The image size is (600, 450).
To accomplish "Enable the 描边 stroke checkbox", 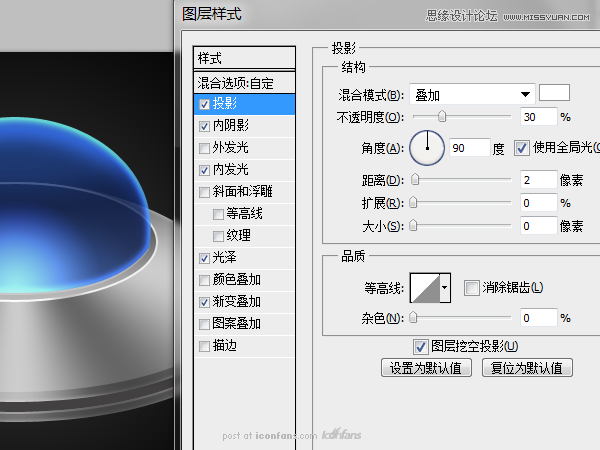I will tap(204, 346).
